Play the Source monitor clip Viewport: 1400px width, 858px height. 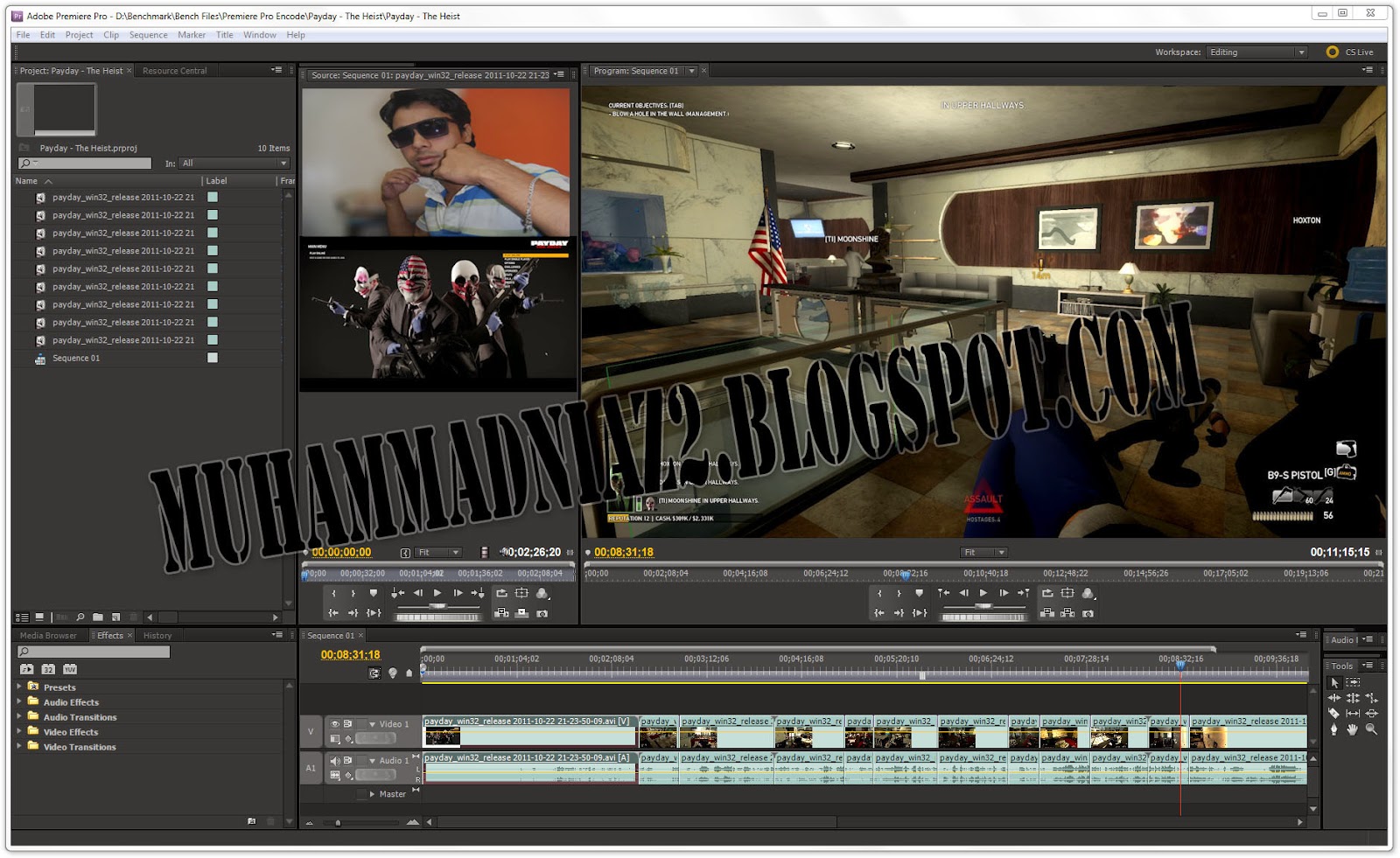click(437, 593)
